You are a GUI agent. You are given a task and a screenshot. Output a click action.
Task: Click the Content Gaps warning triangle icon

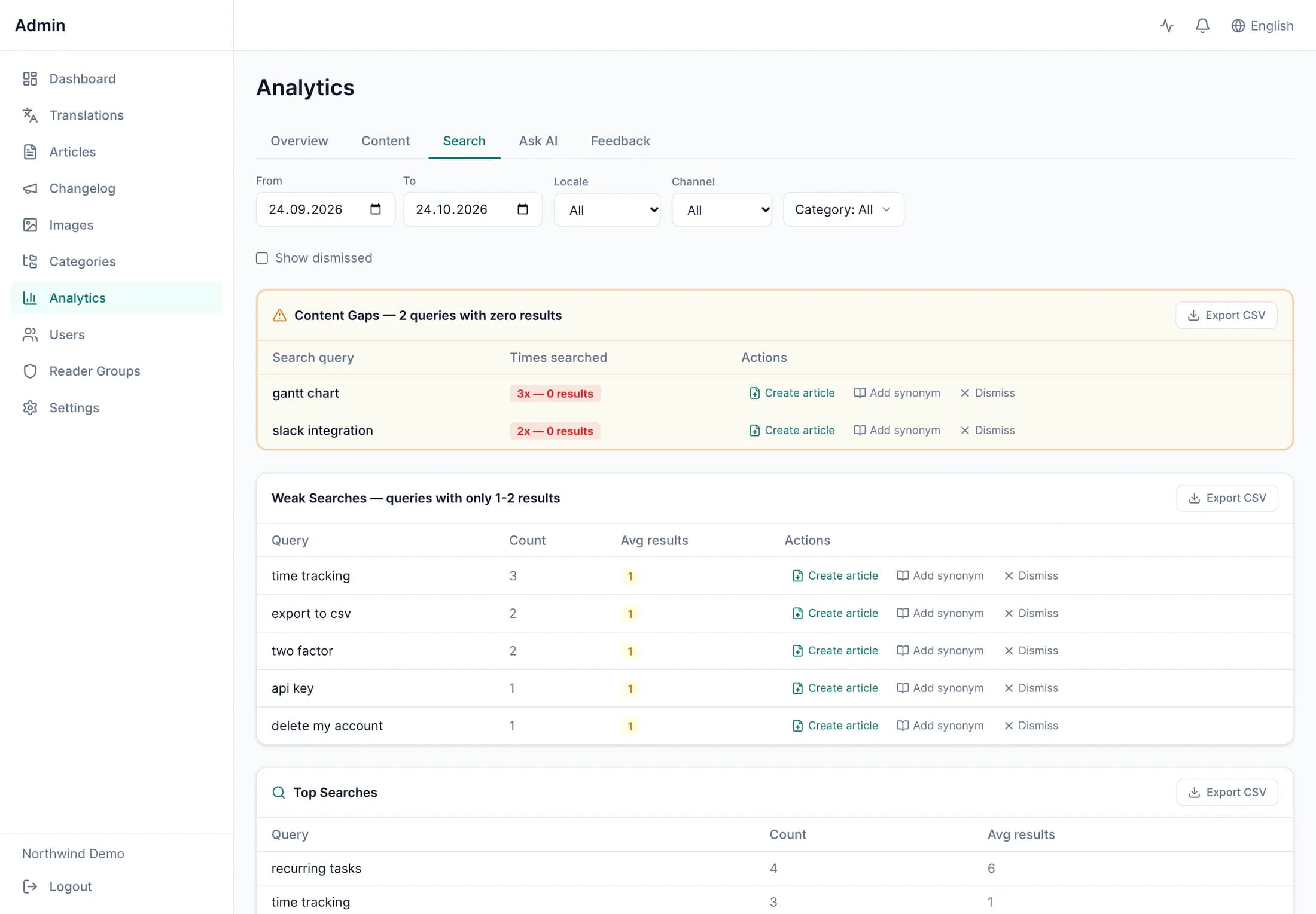pyautogui.click(x=279, y=315)
